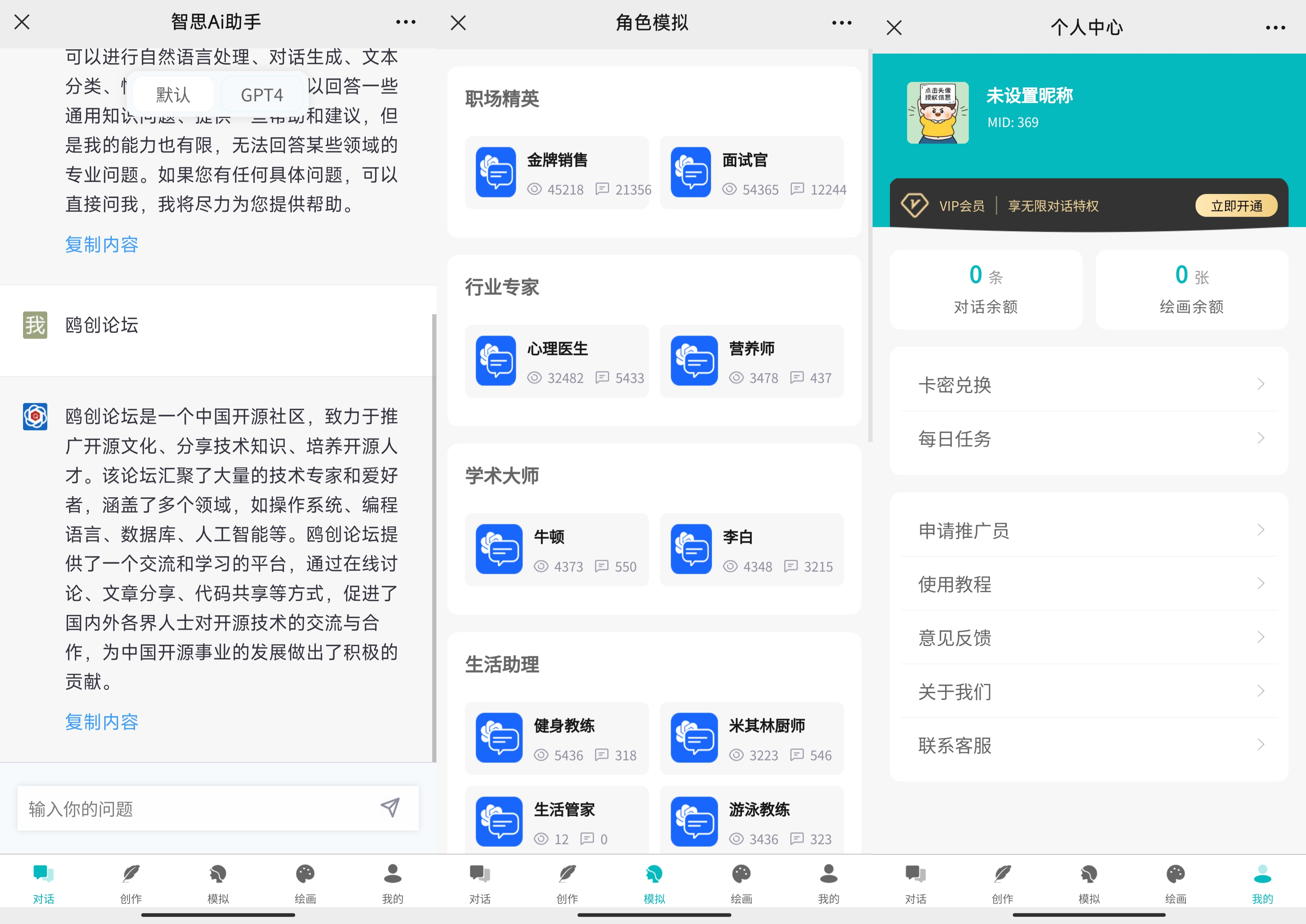Open 生活管家 role card icon
The width and height of the screenshot is (1306, 924).
coord(499,822)
